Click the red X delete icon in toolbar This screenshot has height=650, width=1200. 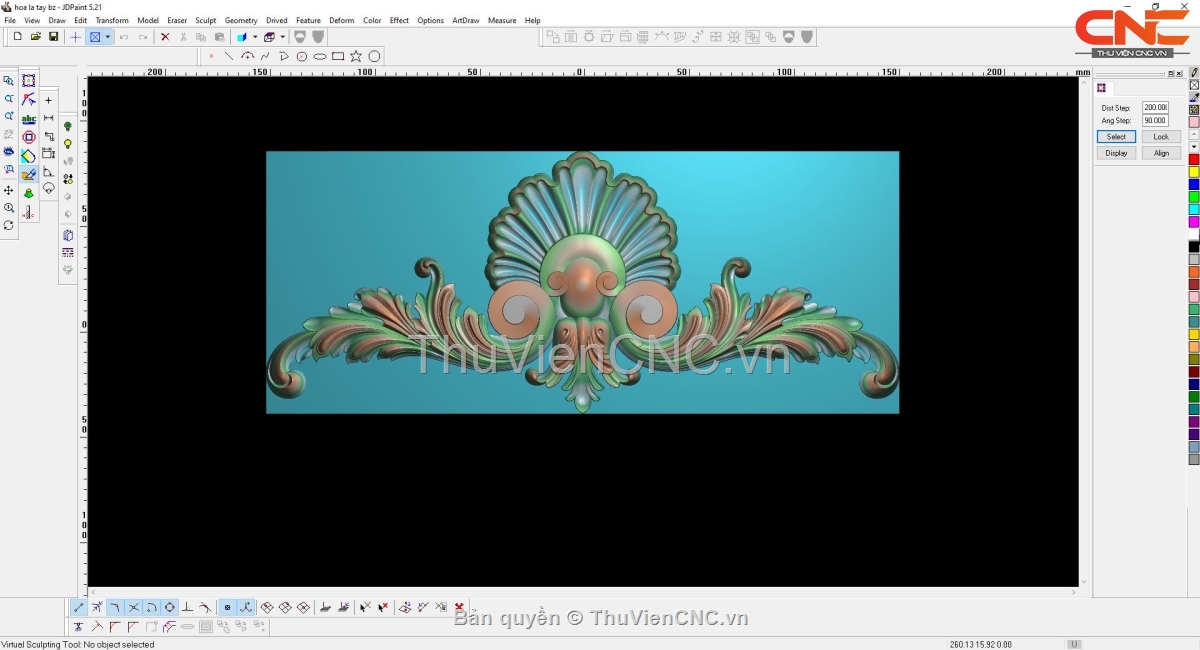point(165,37)
